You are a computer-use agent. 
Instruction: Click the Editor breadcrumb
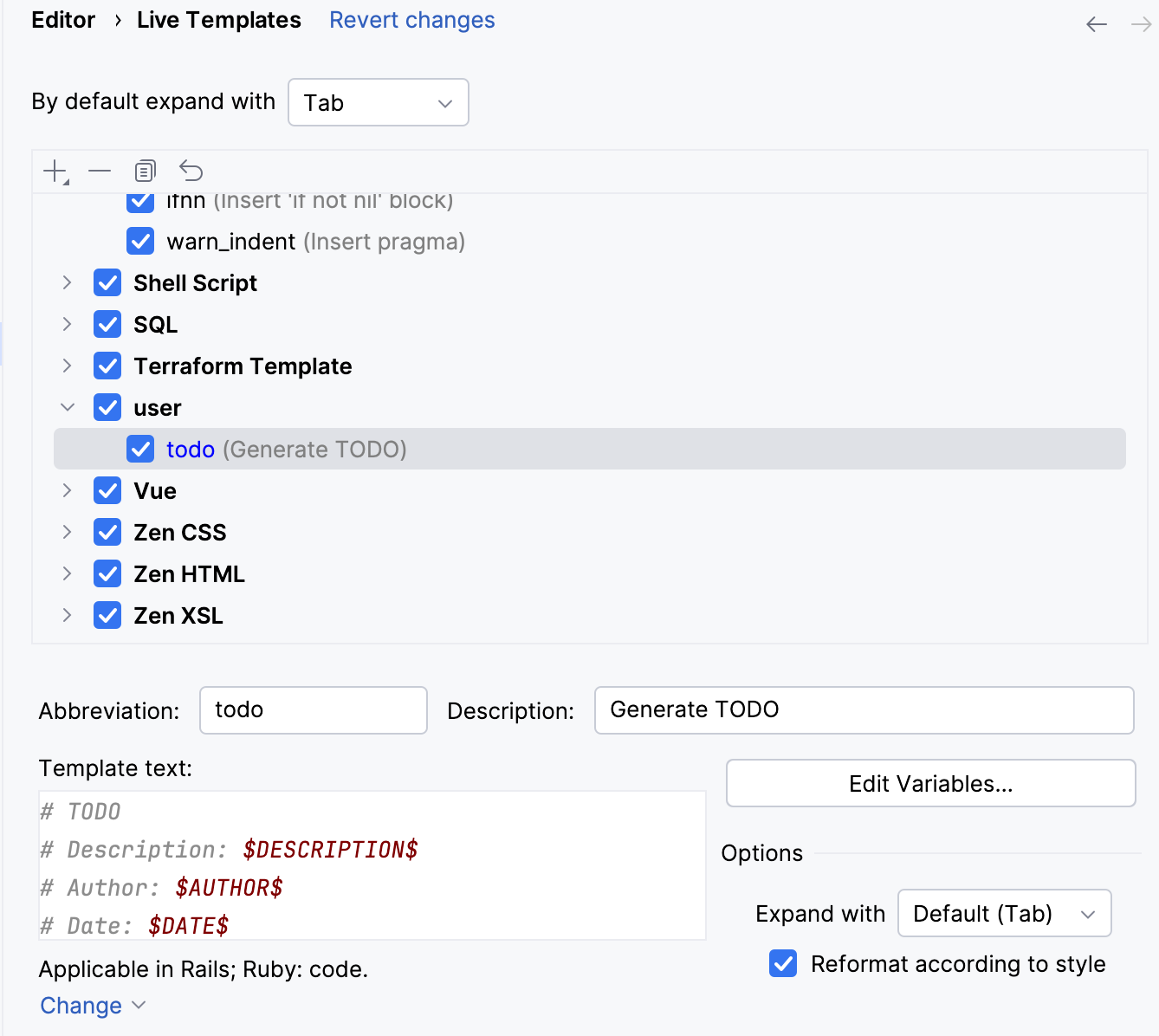(x=63, y=20)
